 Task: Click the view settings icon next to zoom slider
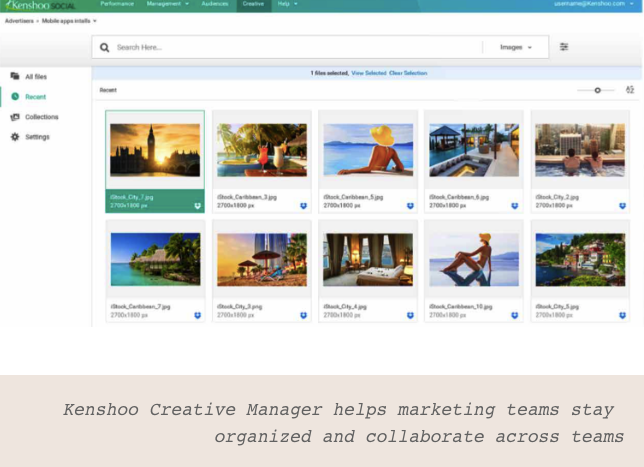point(630,90)
